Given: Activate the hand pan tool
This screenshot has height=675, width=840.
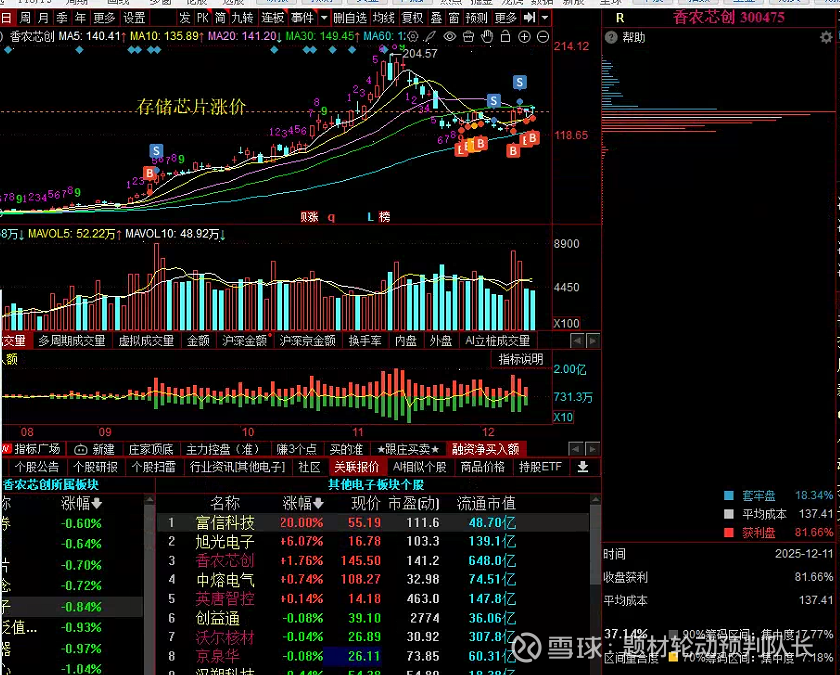Looking at the screenshot, I should 487,36.
